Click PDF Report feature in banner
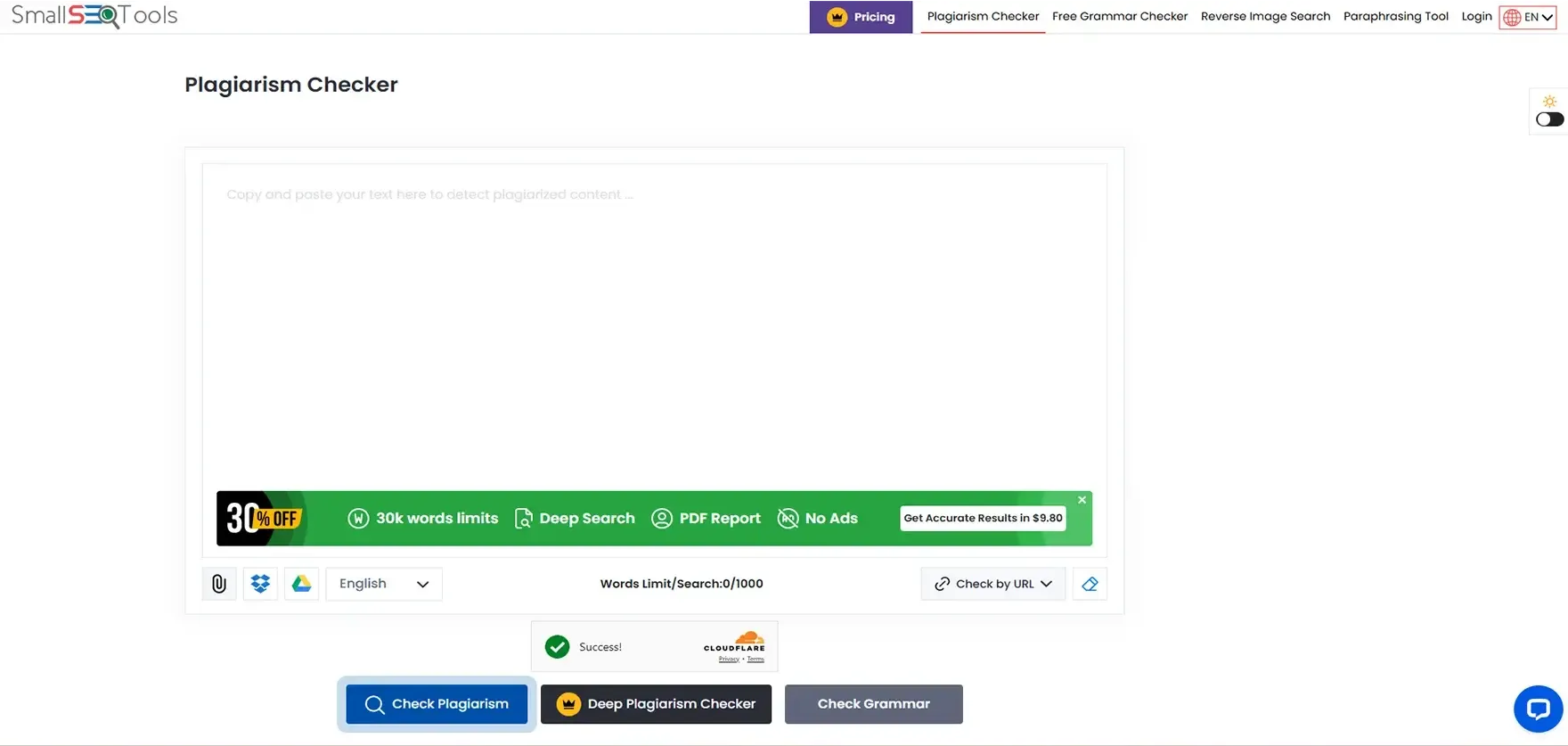The width and height of the screenshot is (1568, 746). (x=706, y=518)
